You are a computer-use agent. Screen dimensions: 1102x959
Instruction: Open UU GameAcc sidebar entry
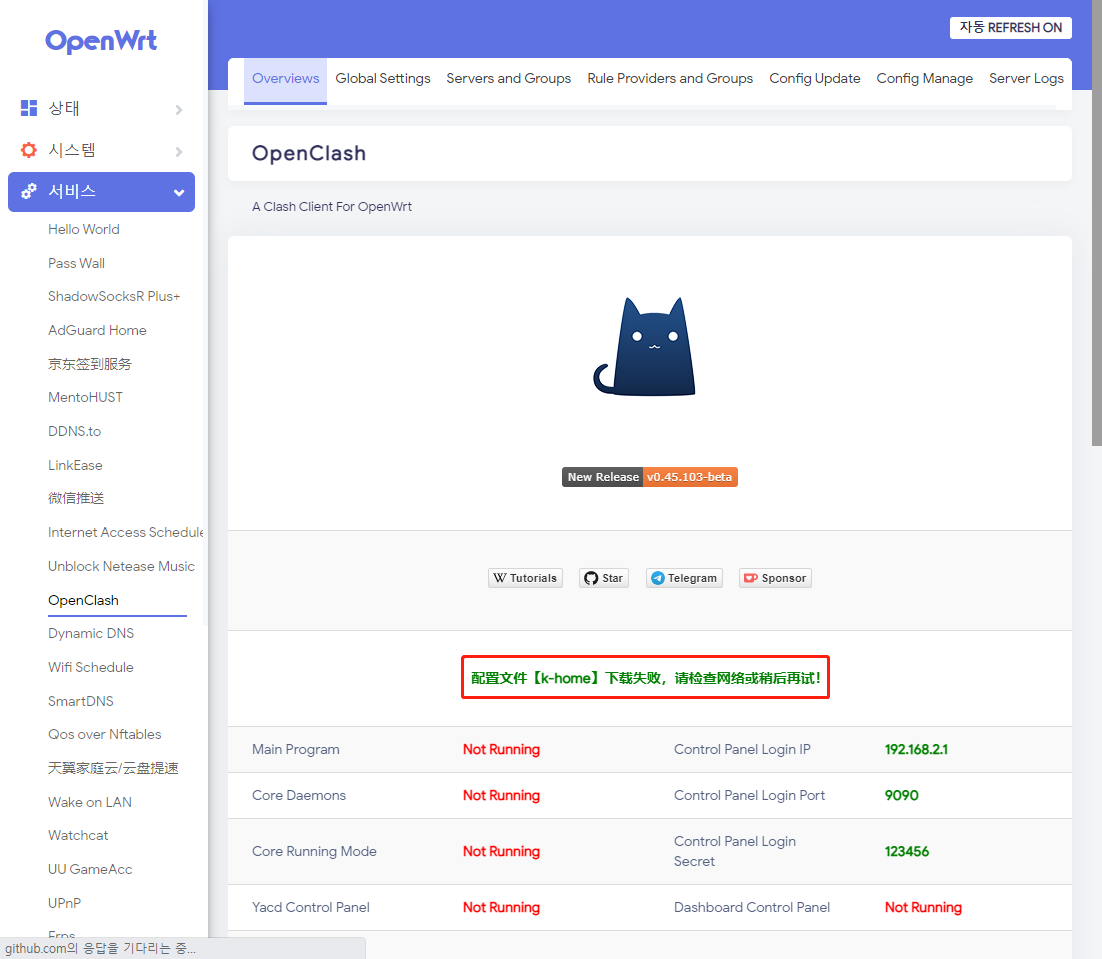[90, 869]
